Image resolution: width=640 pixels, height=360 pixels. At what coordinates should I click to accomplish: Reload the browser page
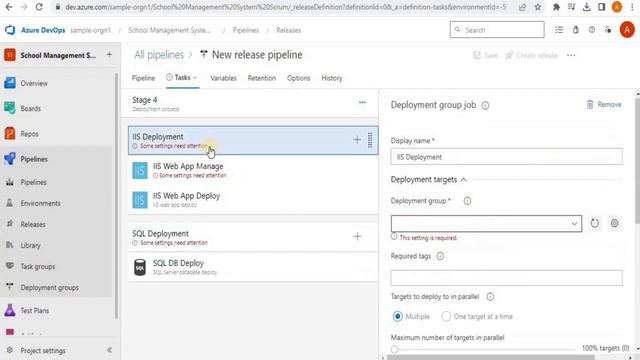coord(39,7)
